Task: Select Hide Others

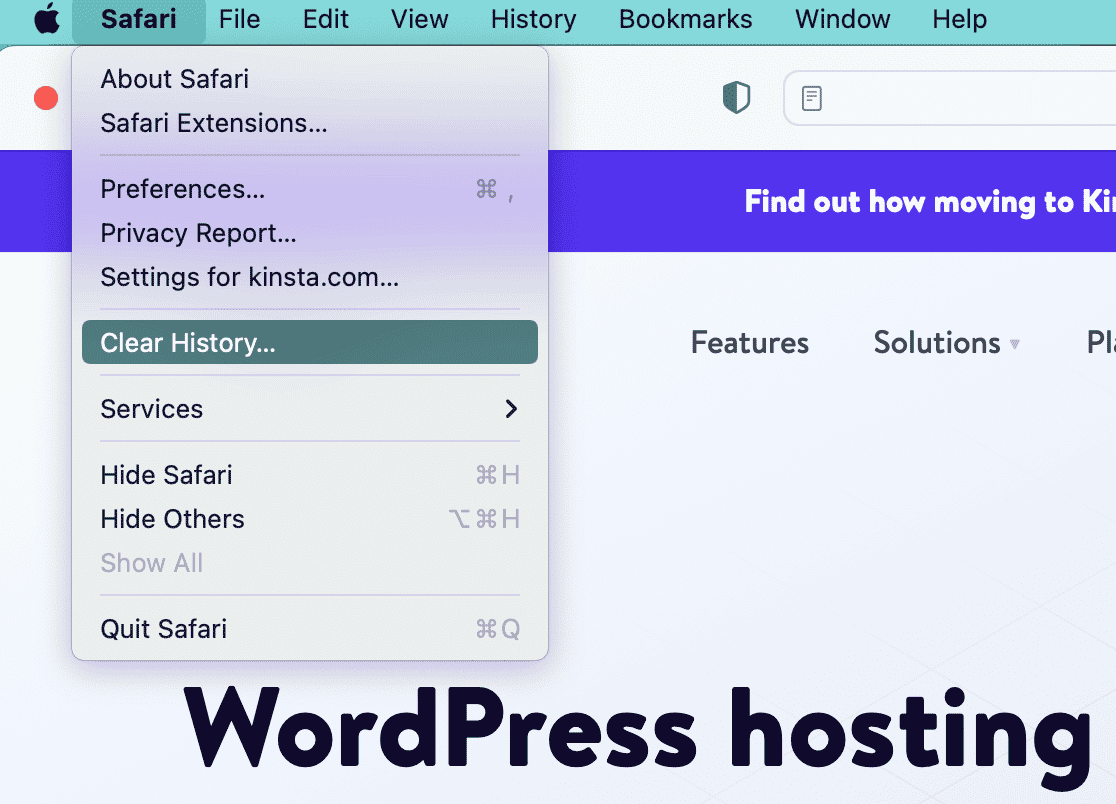Action: pos(310,519)
